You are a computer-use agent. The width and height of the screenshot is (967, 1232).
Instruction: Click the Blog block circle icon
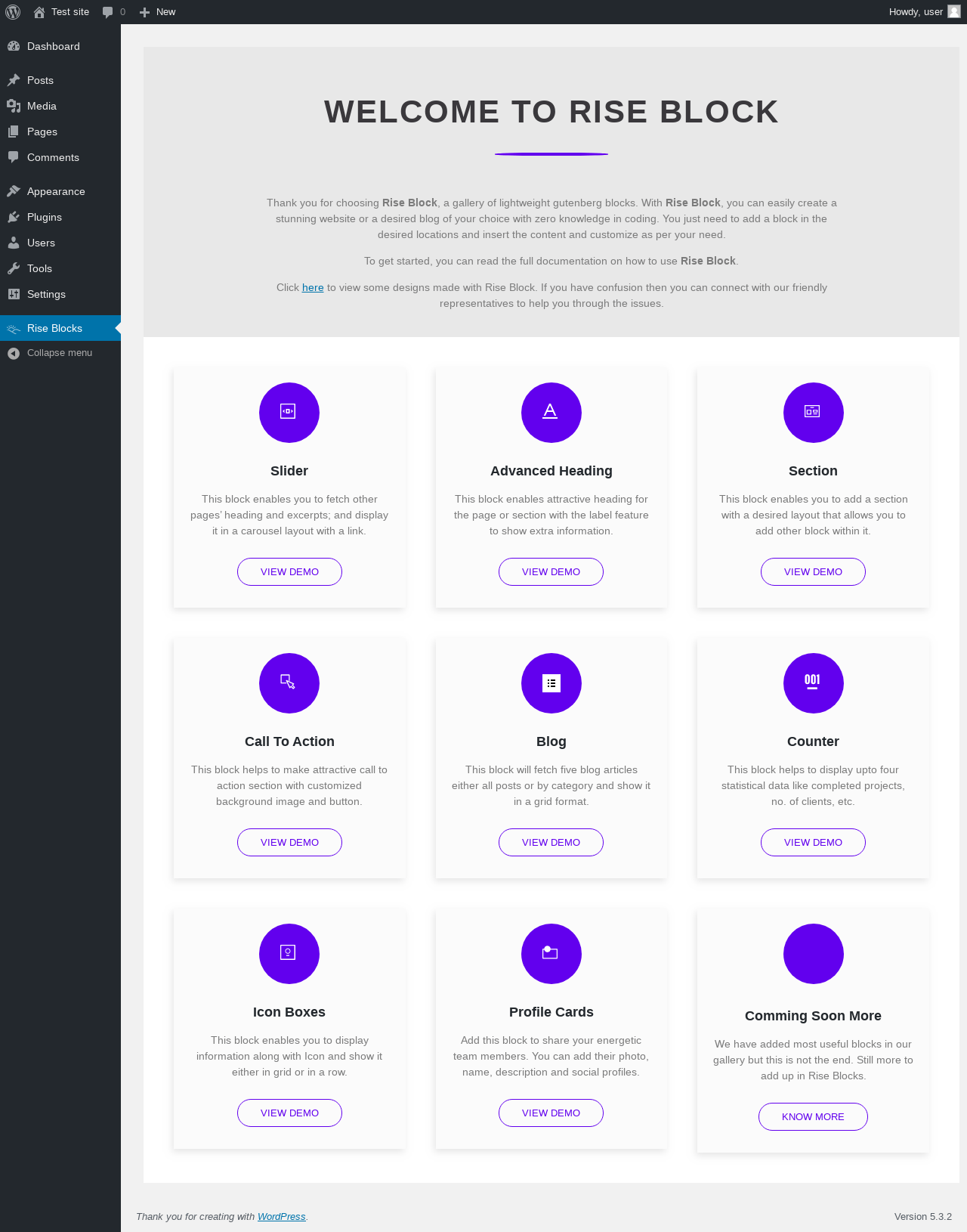[551, 683]
